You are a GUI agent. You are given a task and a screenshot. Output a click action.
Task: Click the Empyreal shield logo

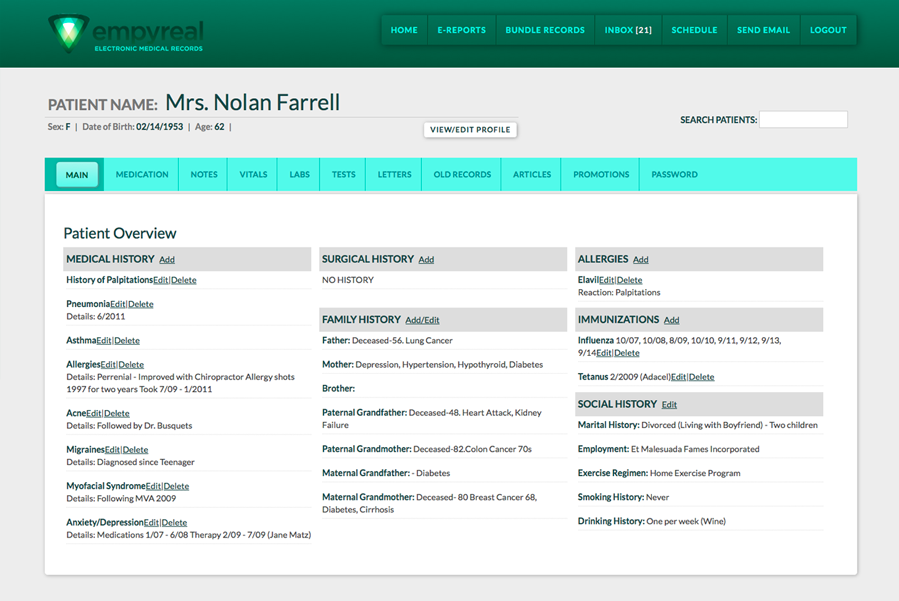pos(68,33)
